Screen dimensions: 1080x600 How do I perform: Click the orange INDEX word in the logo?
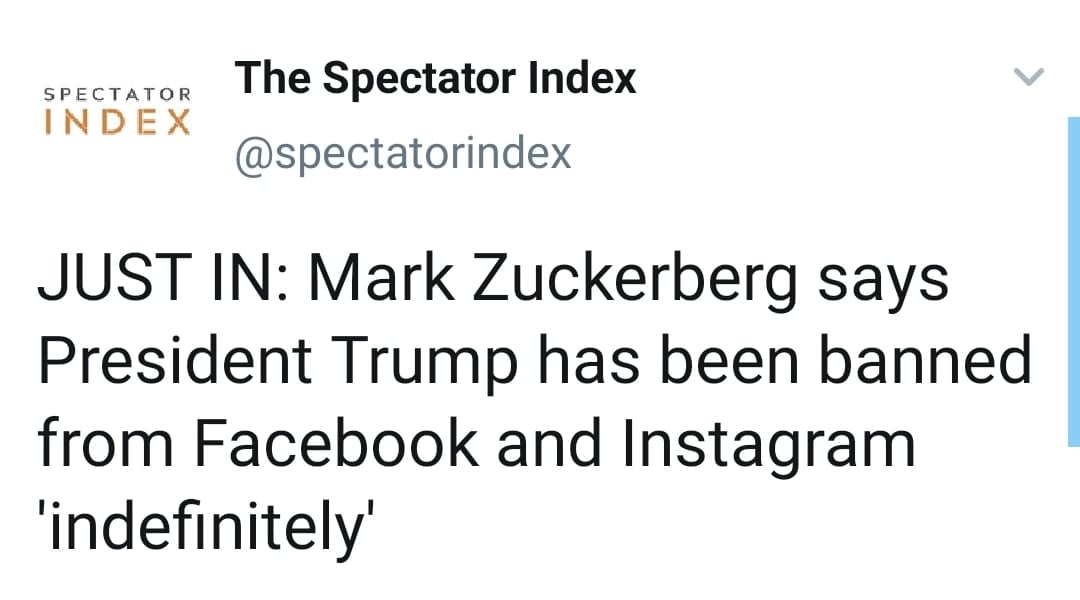117,123
